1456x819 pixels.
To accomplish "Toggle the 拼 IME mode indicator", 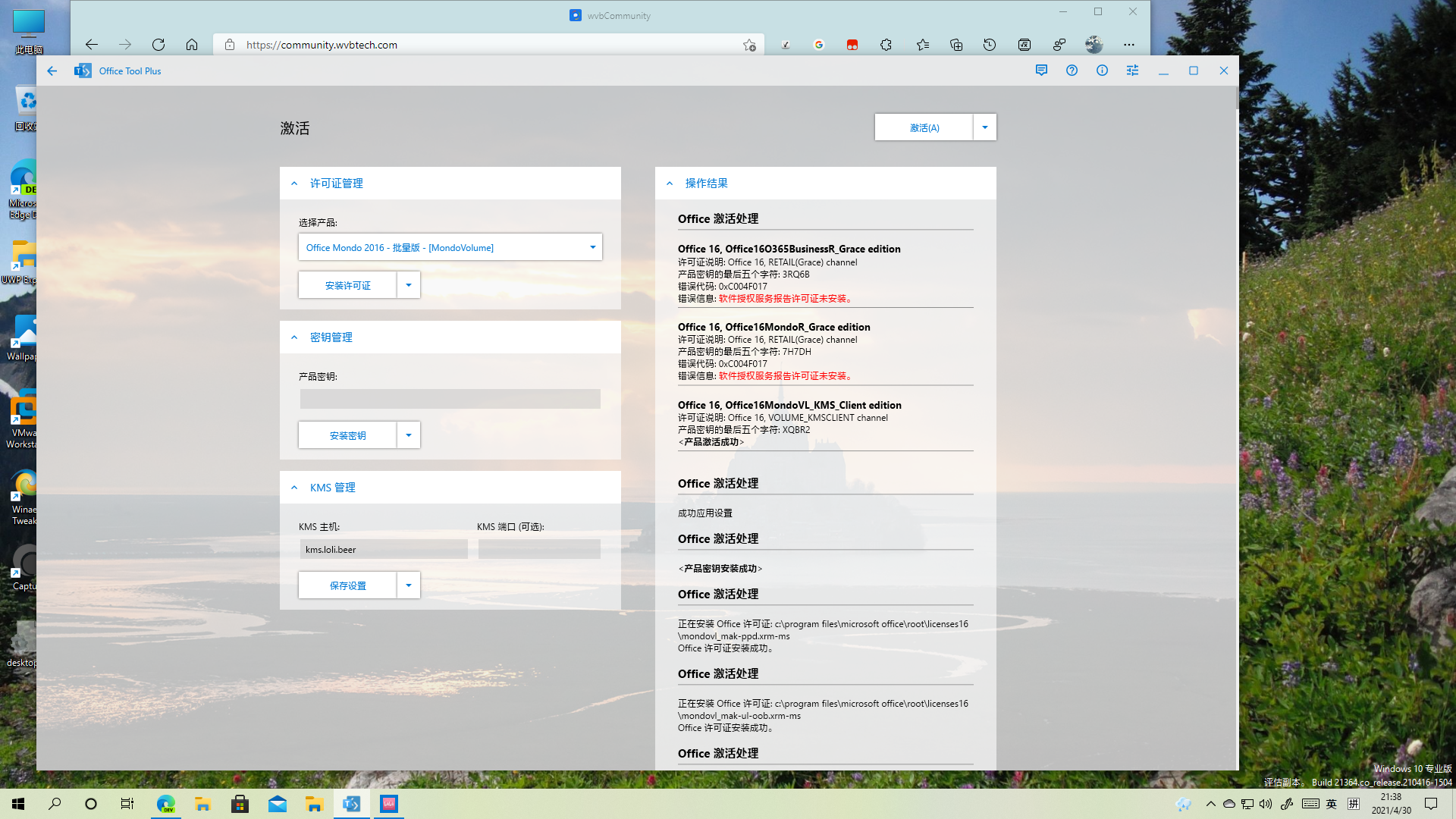I will pos(1354,804).
